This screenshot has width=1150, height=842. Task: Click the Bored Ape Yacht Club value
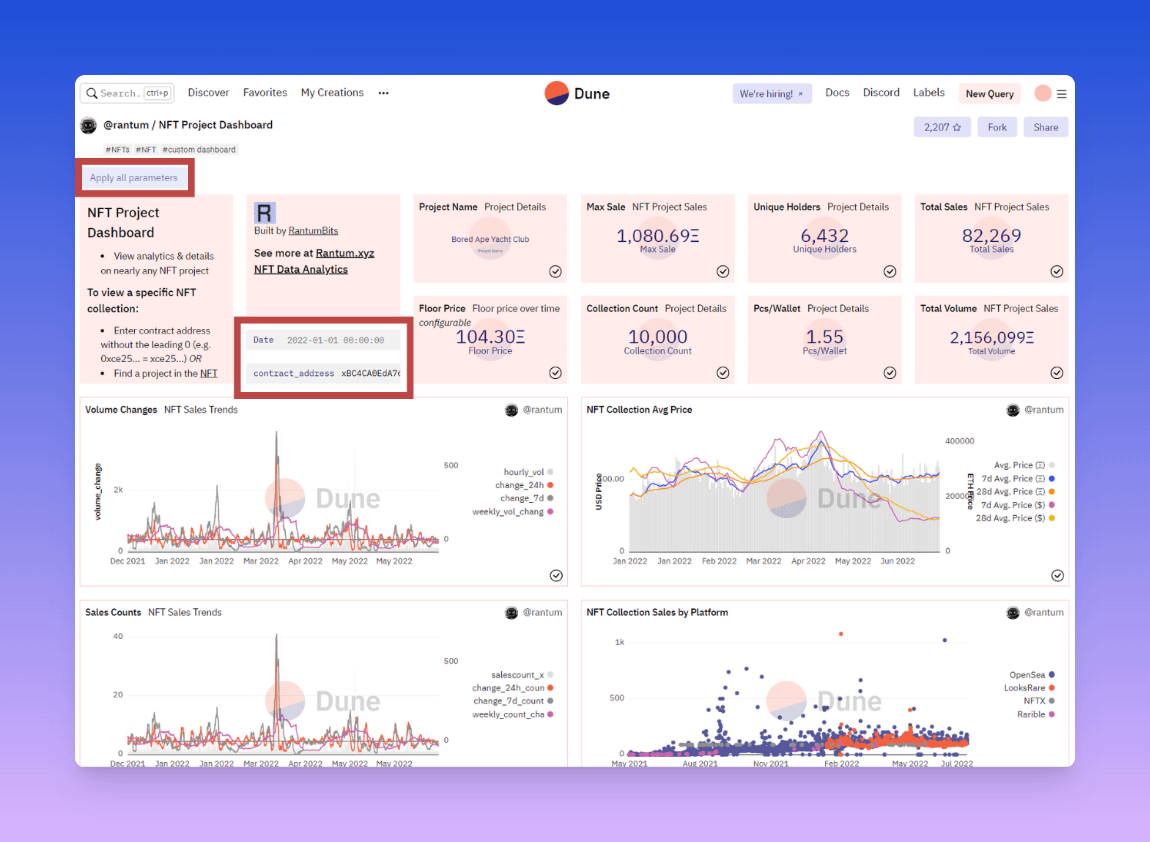pos(490,239)
